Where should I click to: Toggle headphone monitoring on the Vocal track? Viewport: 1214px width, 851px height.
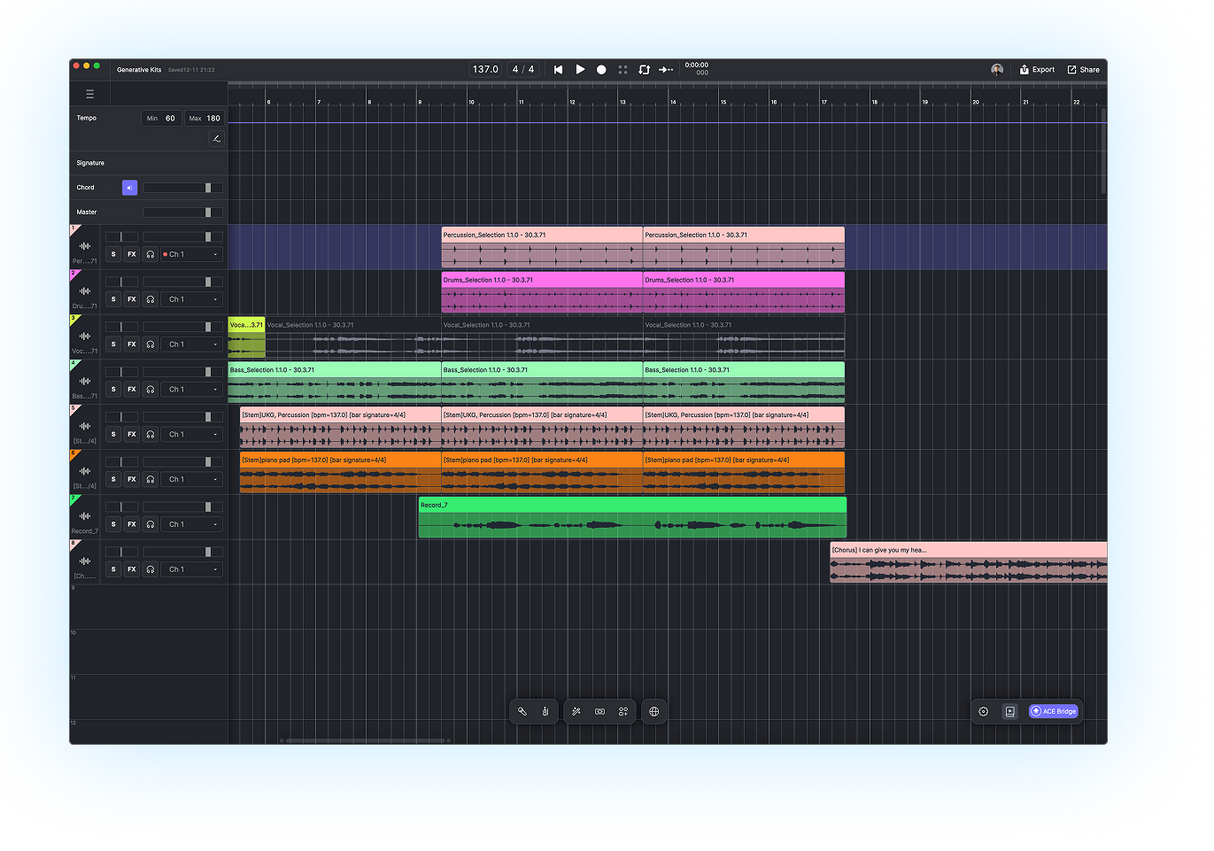(149, 343)
